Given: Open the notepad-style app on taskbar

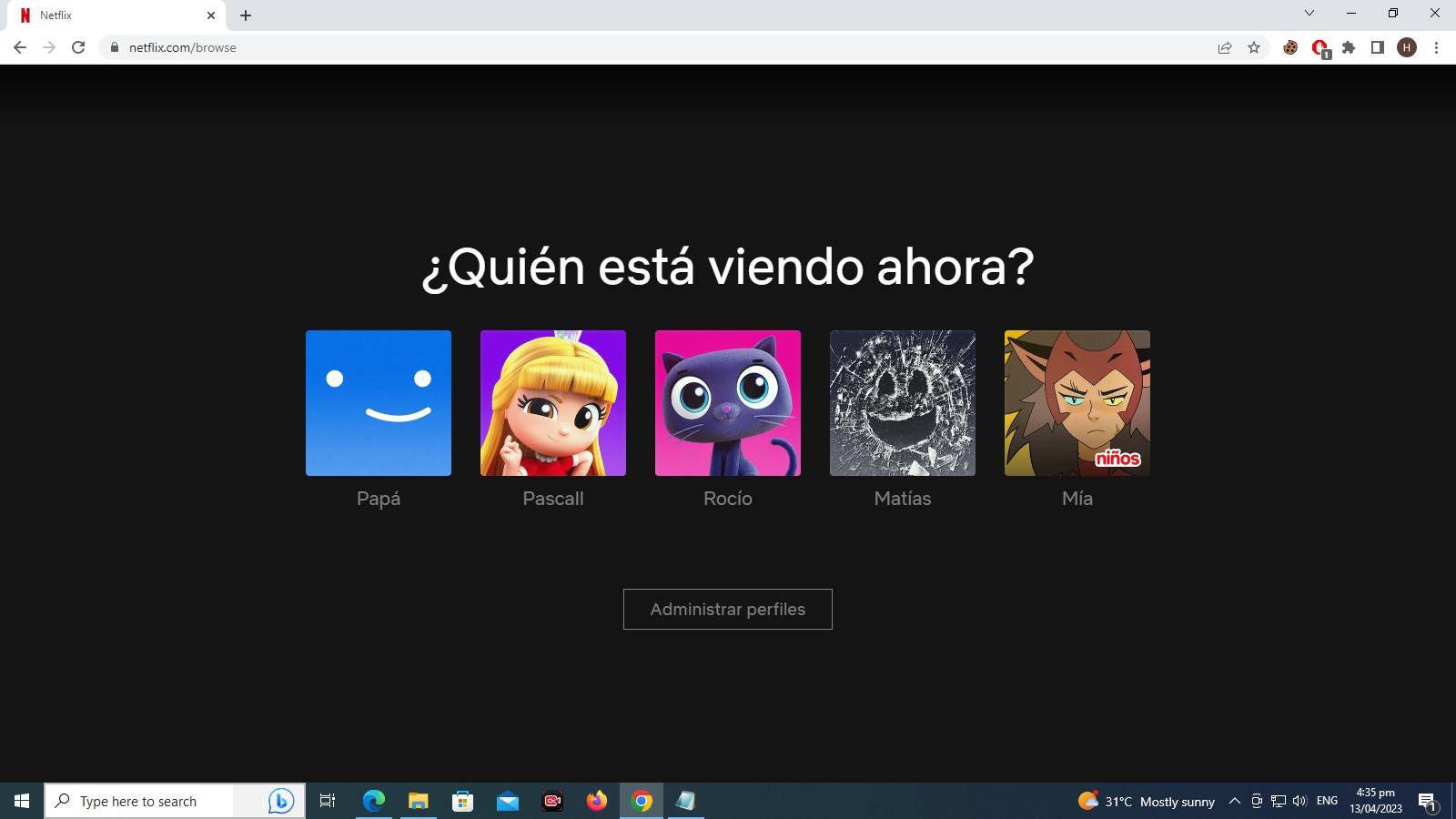Looking at the screenshot, I should [x=686, y=801].
